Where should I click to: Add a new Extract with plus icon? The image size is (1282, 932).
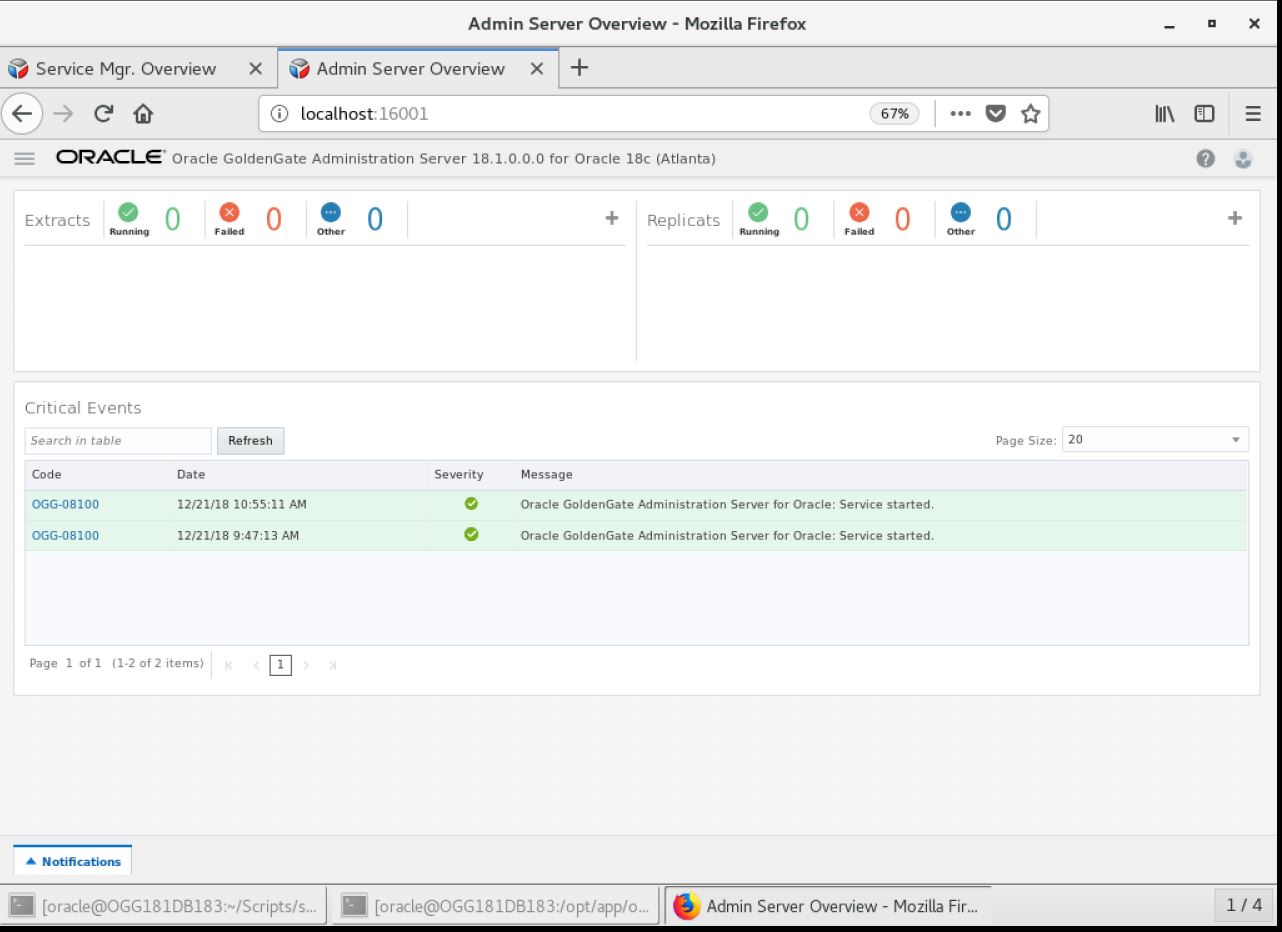point(612,218)
